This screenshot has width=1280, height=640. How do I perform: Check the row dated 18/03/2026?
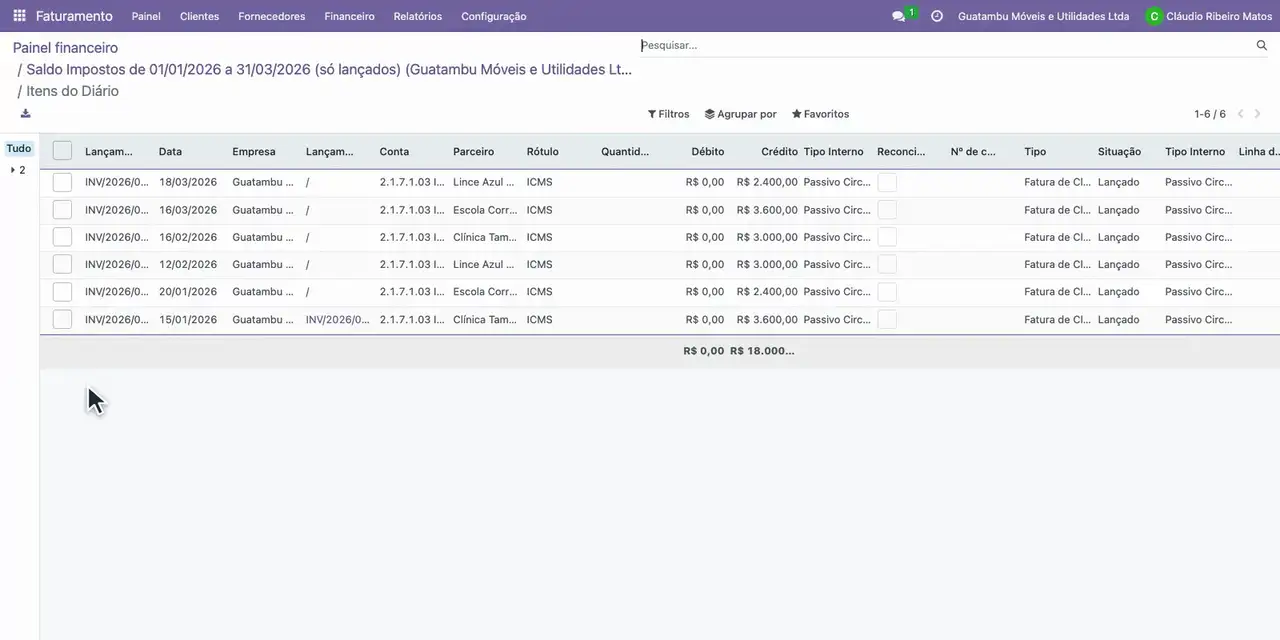(x=62, y=182)
